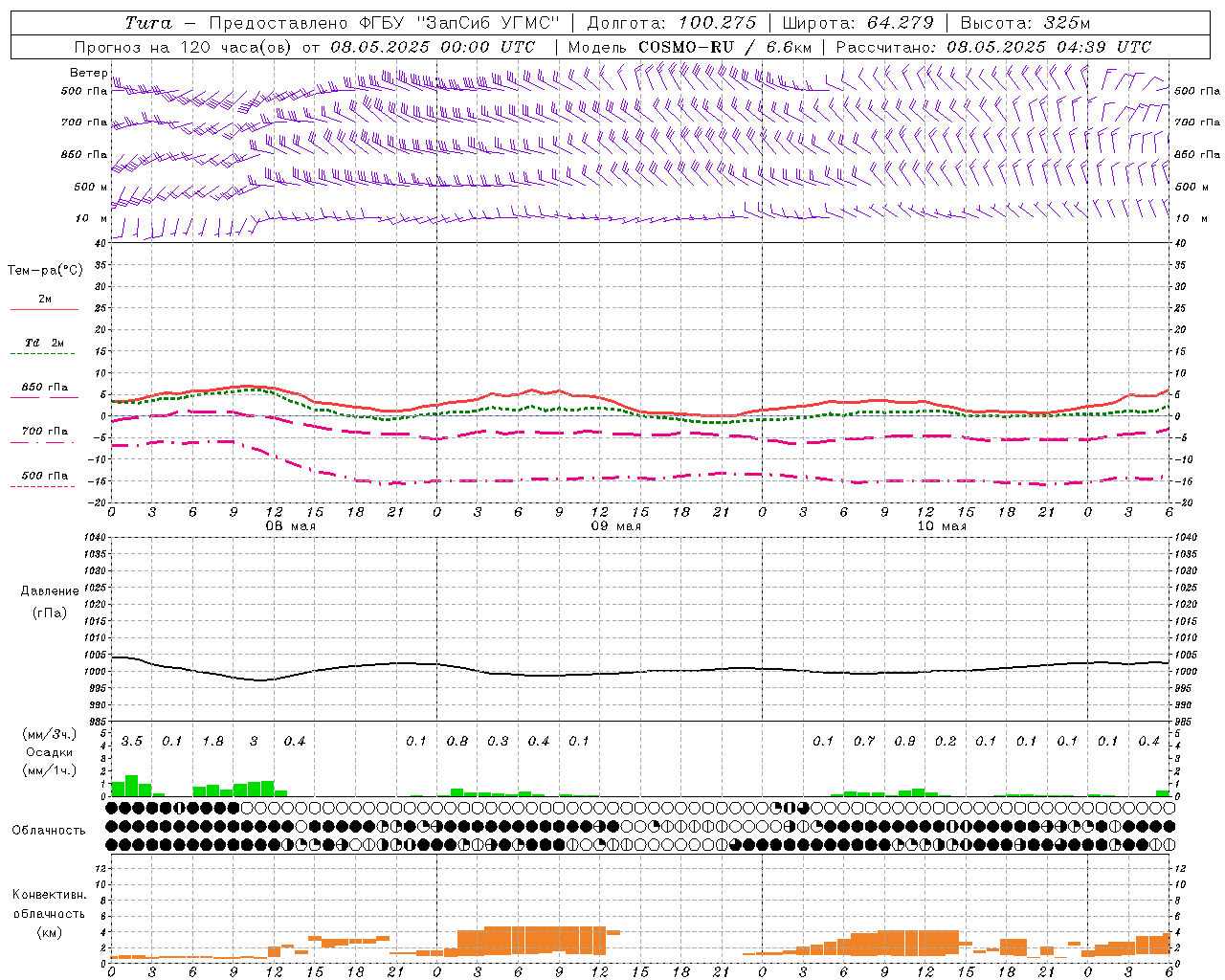The image size is (1225, 980).
Task: Click the "3.5" precipitation total value
Action: (x=132, y=742)
